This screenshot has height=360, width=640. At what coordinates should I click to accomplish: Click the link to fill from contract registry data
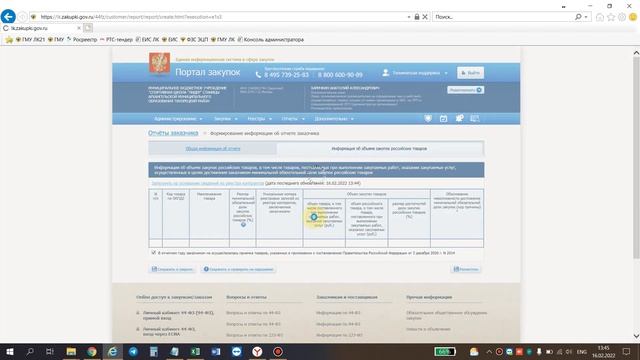point(207,183)
